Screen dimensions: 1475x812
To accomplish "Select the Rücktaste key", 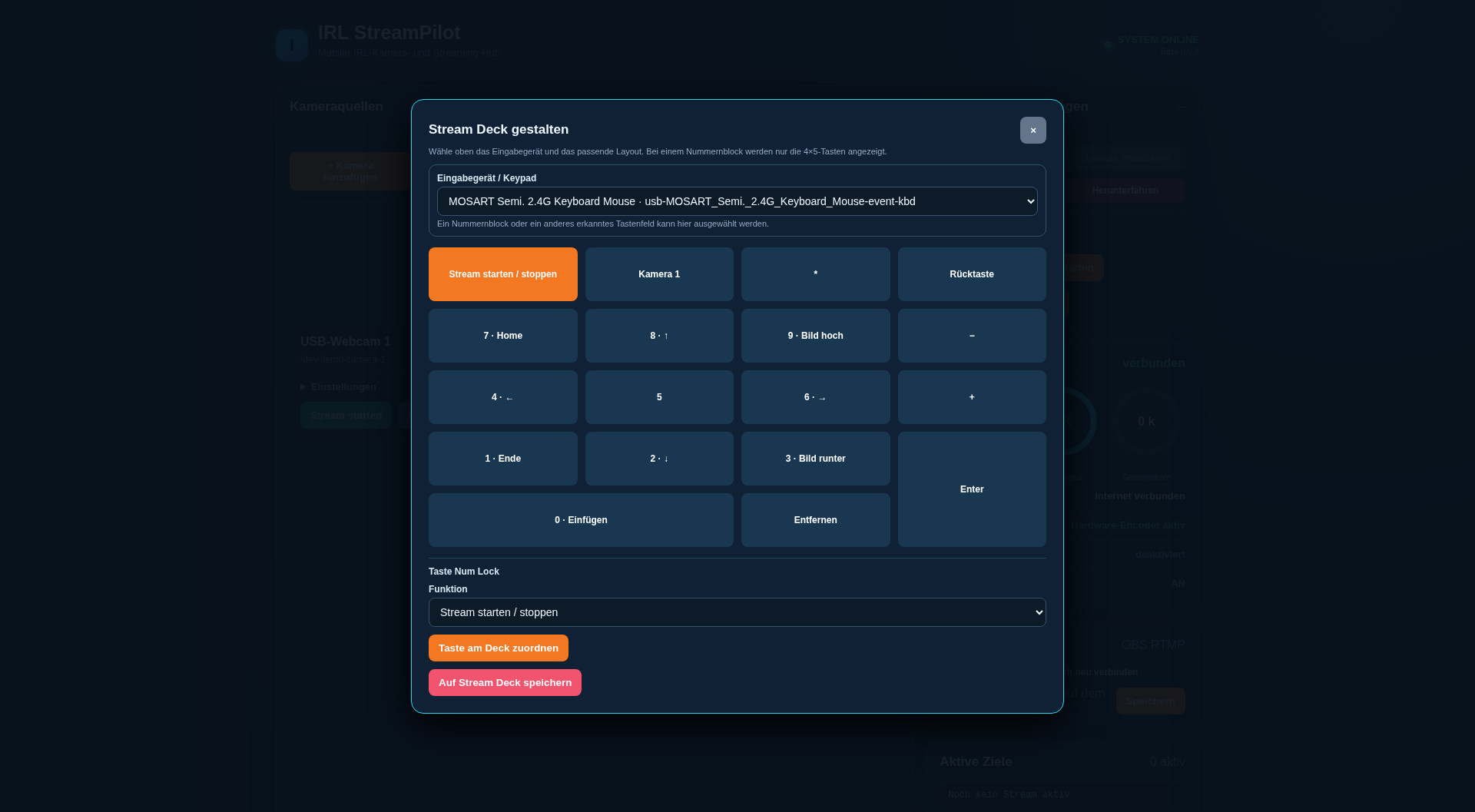I will coord(972,274).
